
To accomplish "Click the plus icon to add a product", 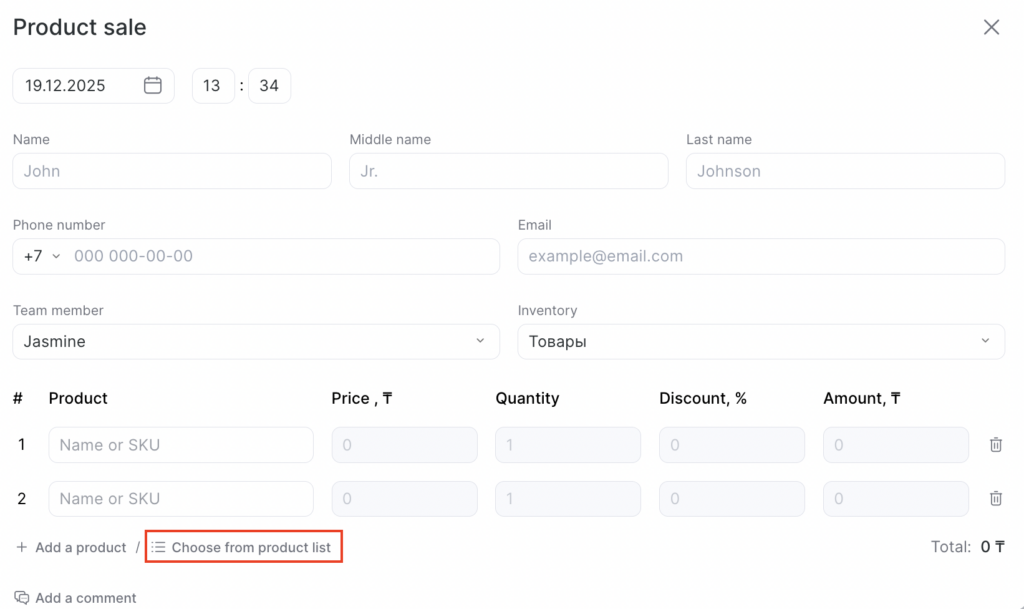I will (22, 548).
